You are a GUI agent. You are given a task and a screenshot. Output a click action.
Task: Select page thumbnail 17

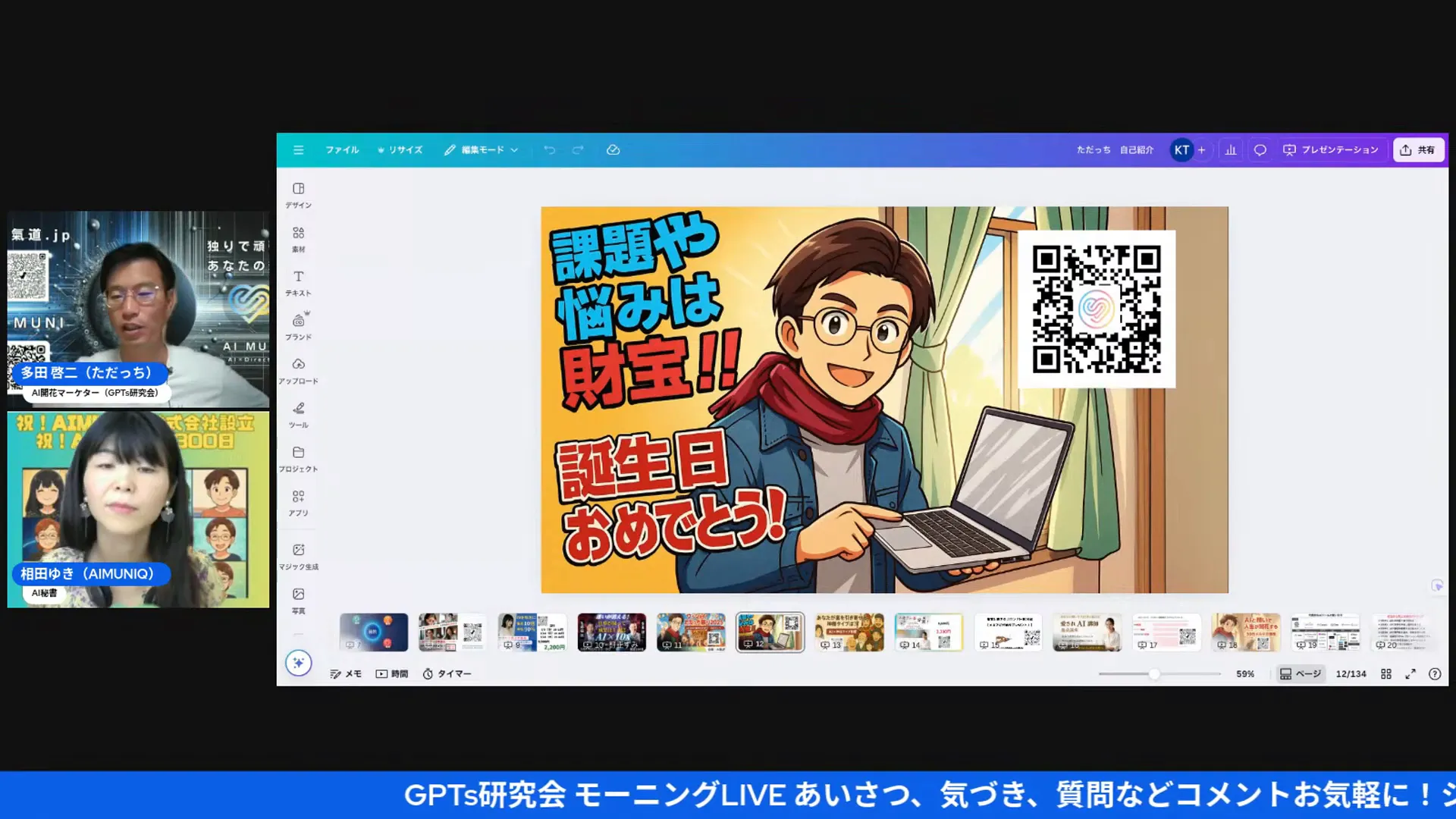(1166, 632)
